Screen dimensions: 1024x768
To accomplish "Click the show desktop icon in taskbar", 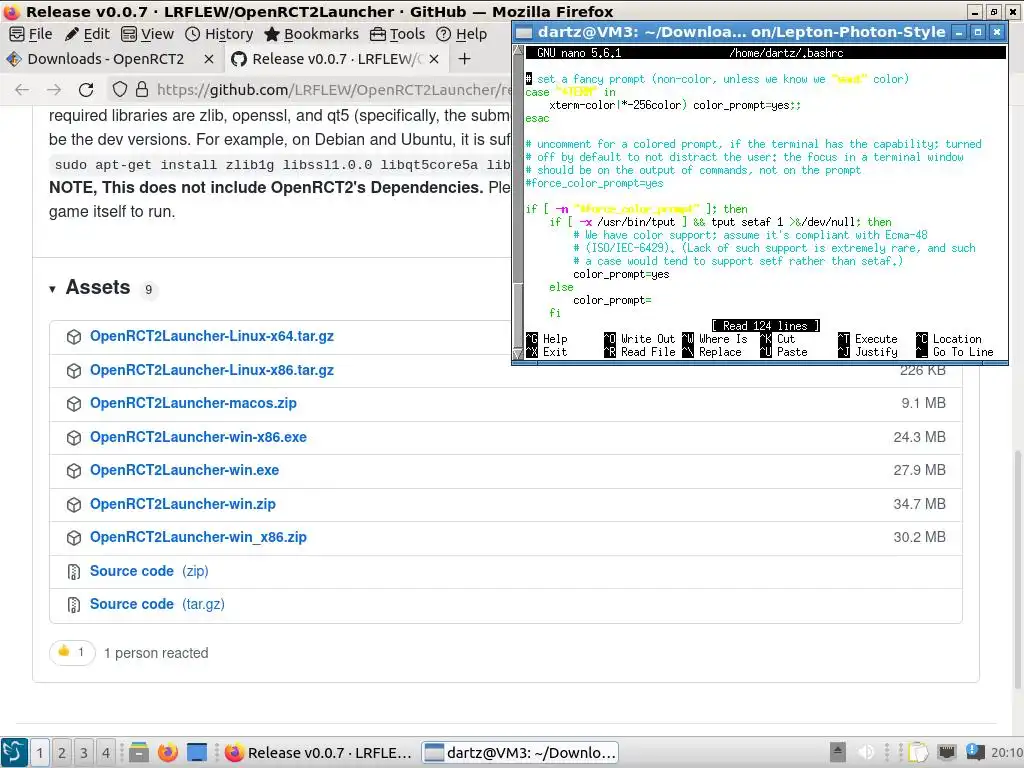I will pyautogui.click(x=197, y=752).
